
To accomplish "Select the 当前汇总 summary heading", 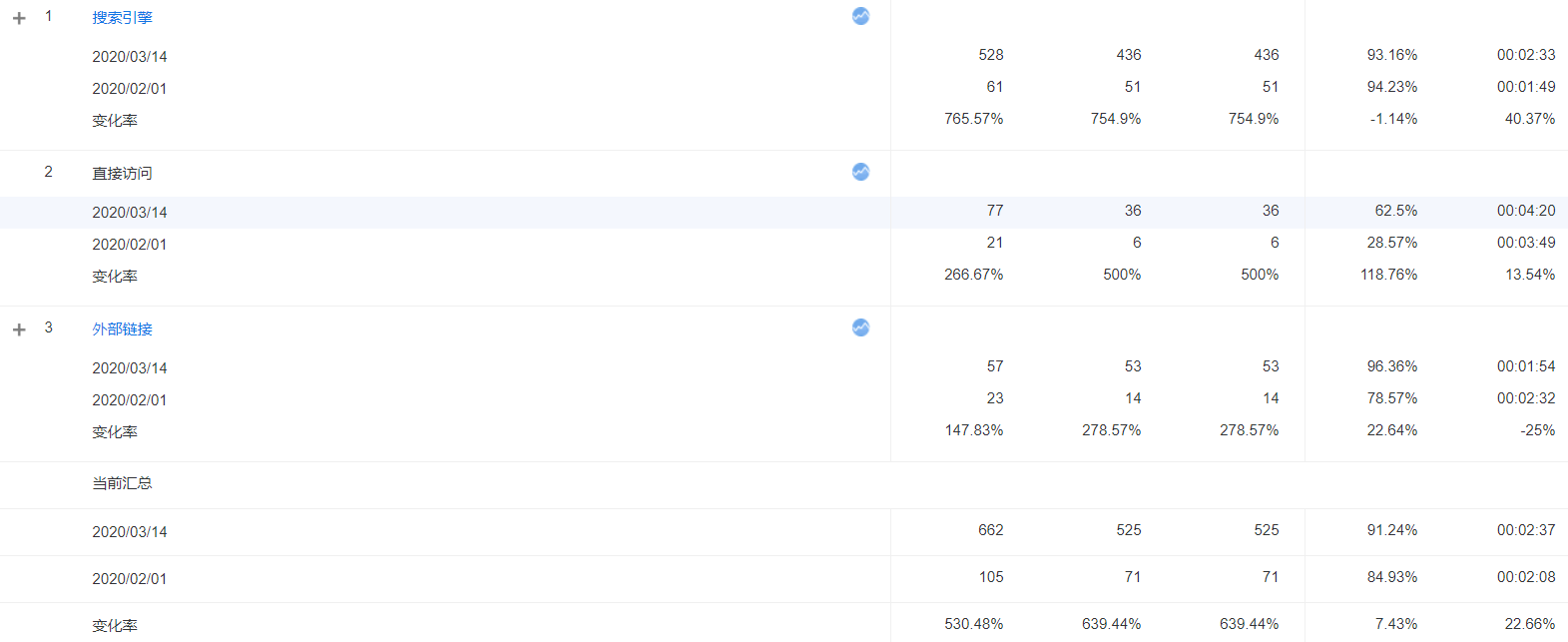I will [x=123, y=483].
